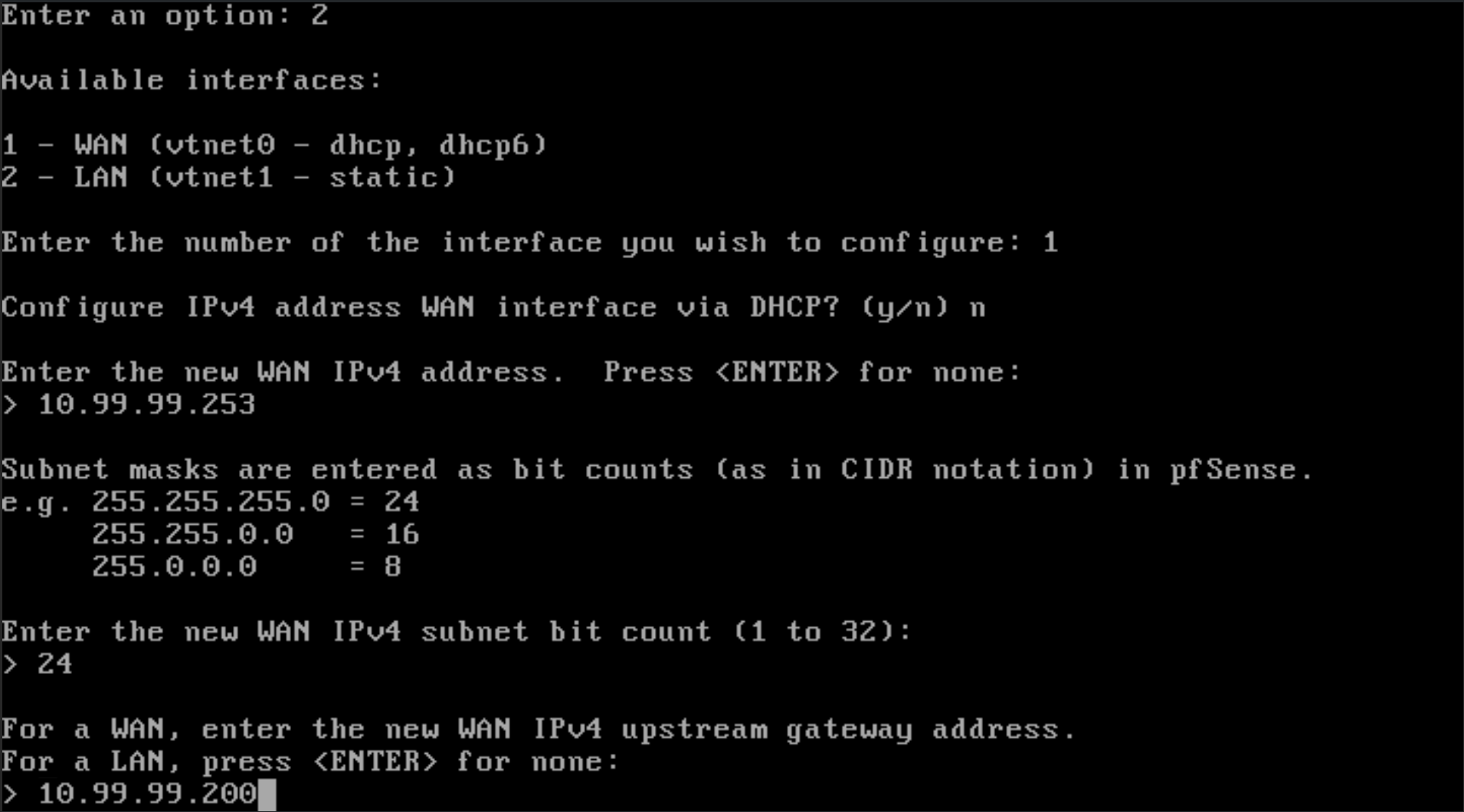Click the entered WAN address 10.99.99.253
Viewport: 1464px width, 812px height.
point(147,404)
